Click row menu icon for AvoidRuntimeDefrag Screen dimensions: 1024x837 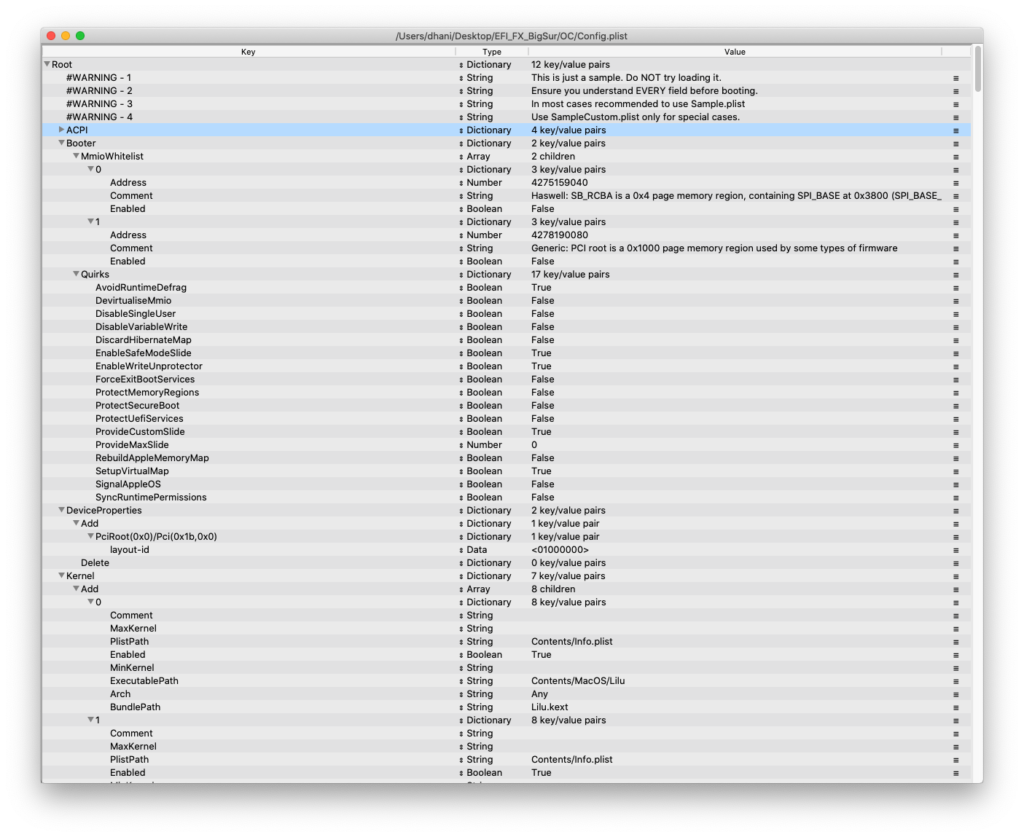click(955, 288)
